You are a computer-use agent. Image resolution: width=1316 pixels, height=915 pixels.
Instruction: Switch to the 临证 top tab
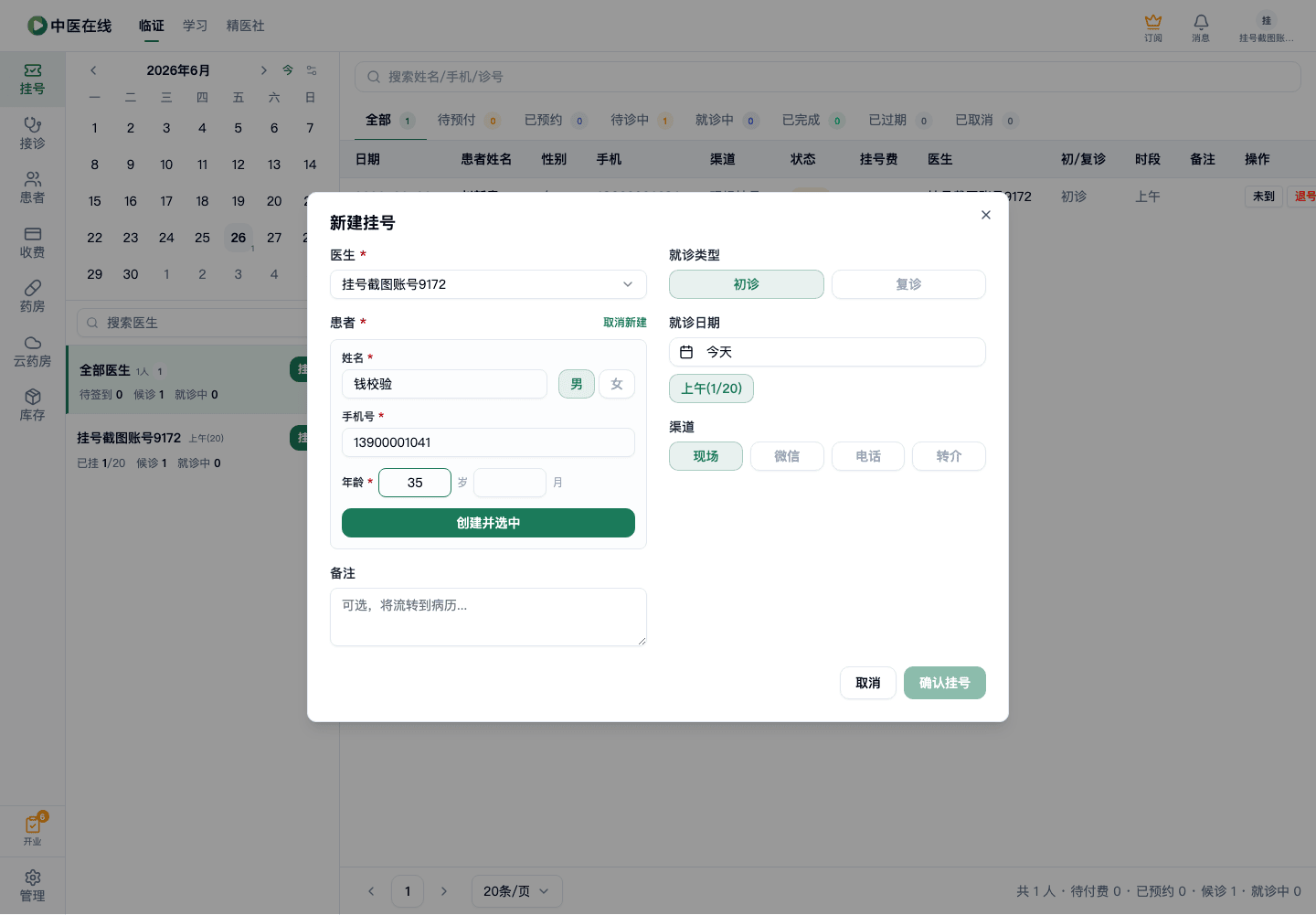[152, 26]
